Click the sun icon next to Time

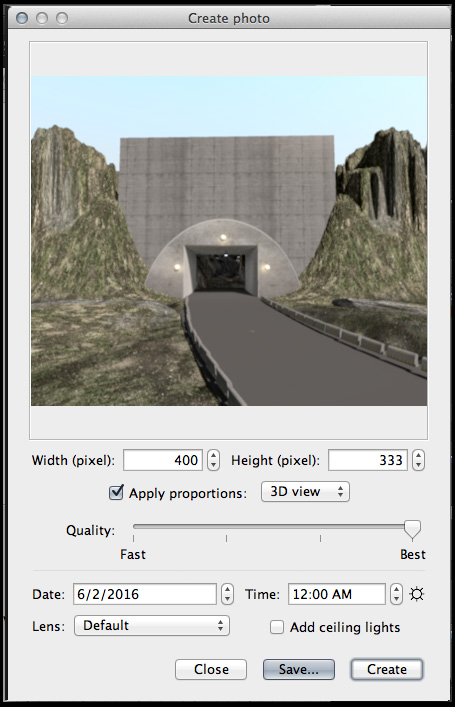417,594
